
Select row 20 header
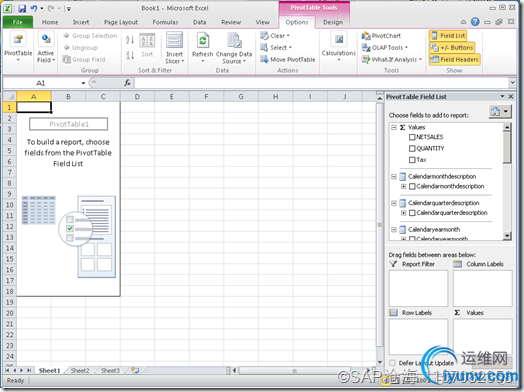[9, 313]
